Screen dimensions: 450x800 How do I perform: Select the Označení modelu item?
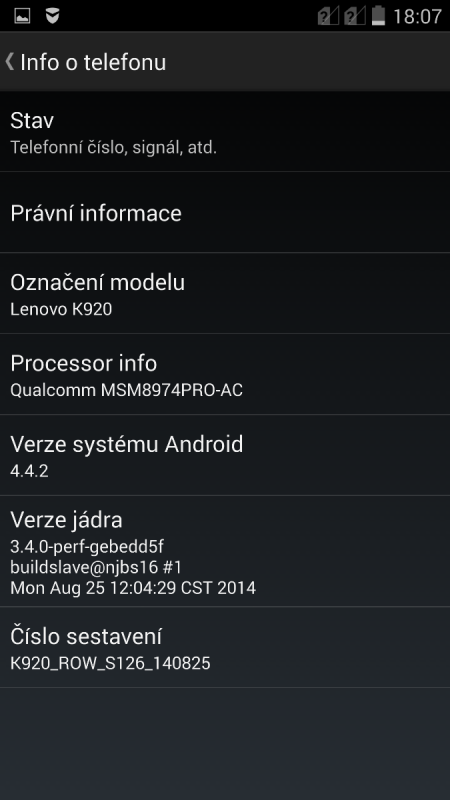pyautogui.click(x=225, y=293)
